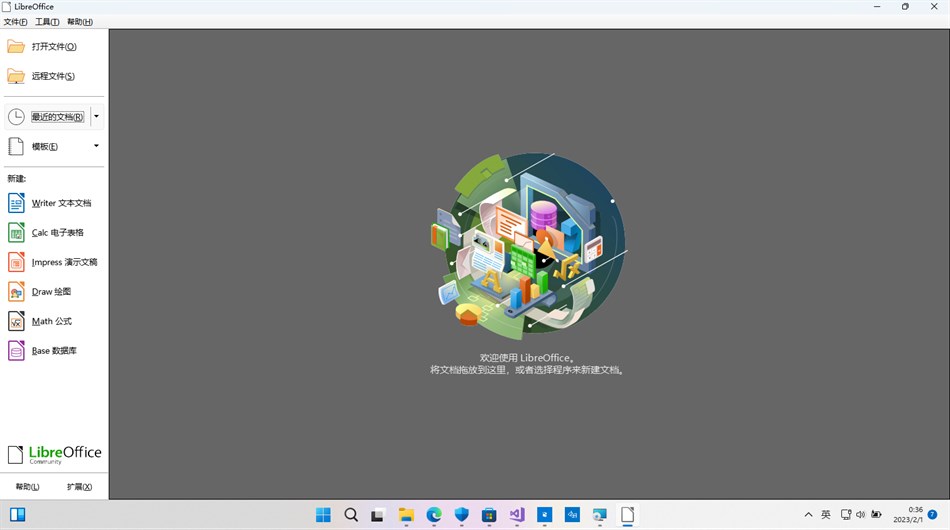Viewport: 950px width, 530px height.
Task: Create a new Math 公式
Action: point(54,321)
